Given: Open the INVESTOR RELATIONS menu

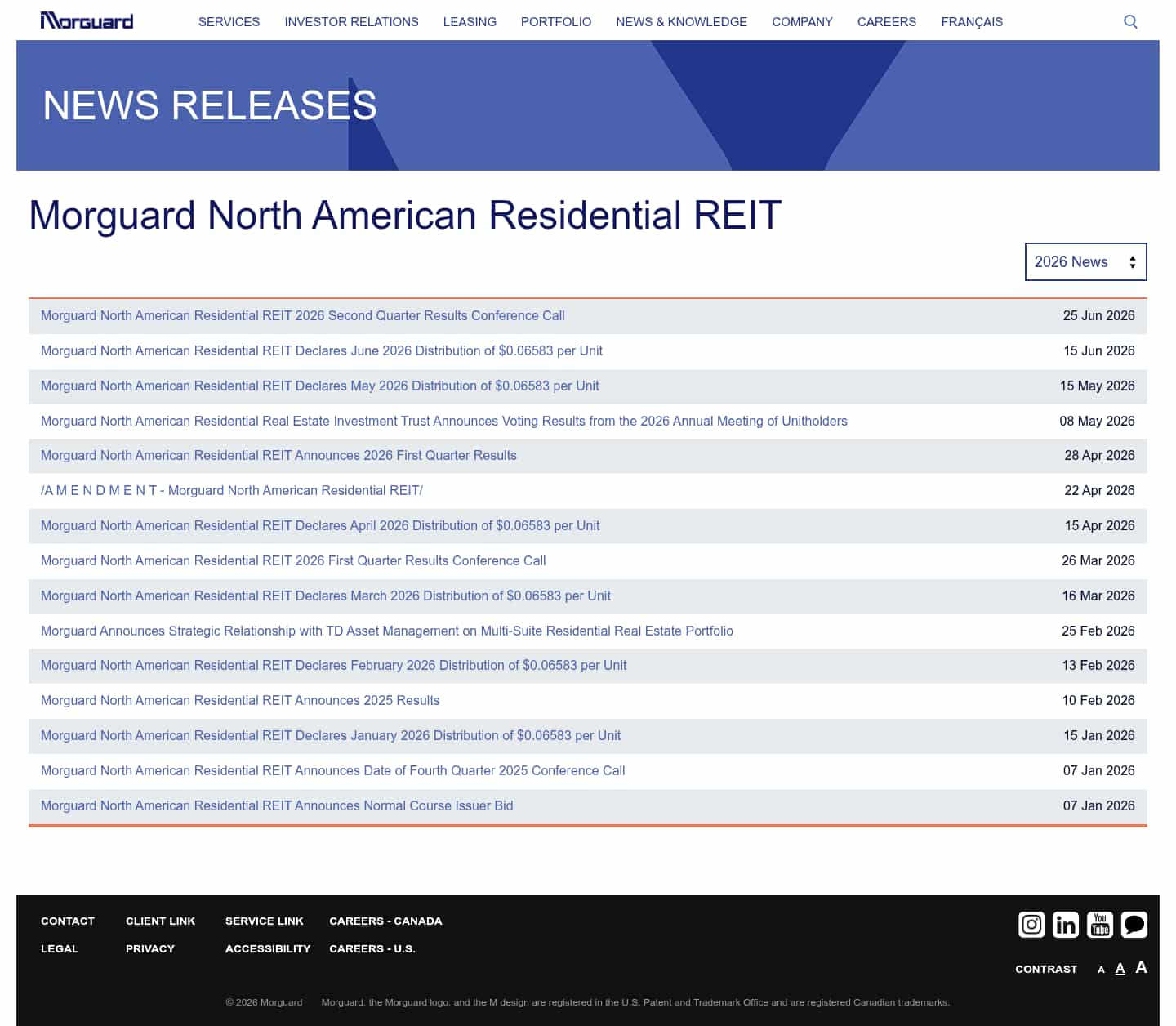Looking at the screenshot, I should coord(351,21).
